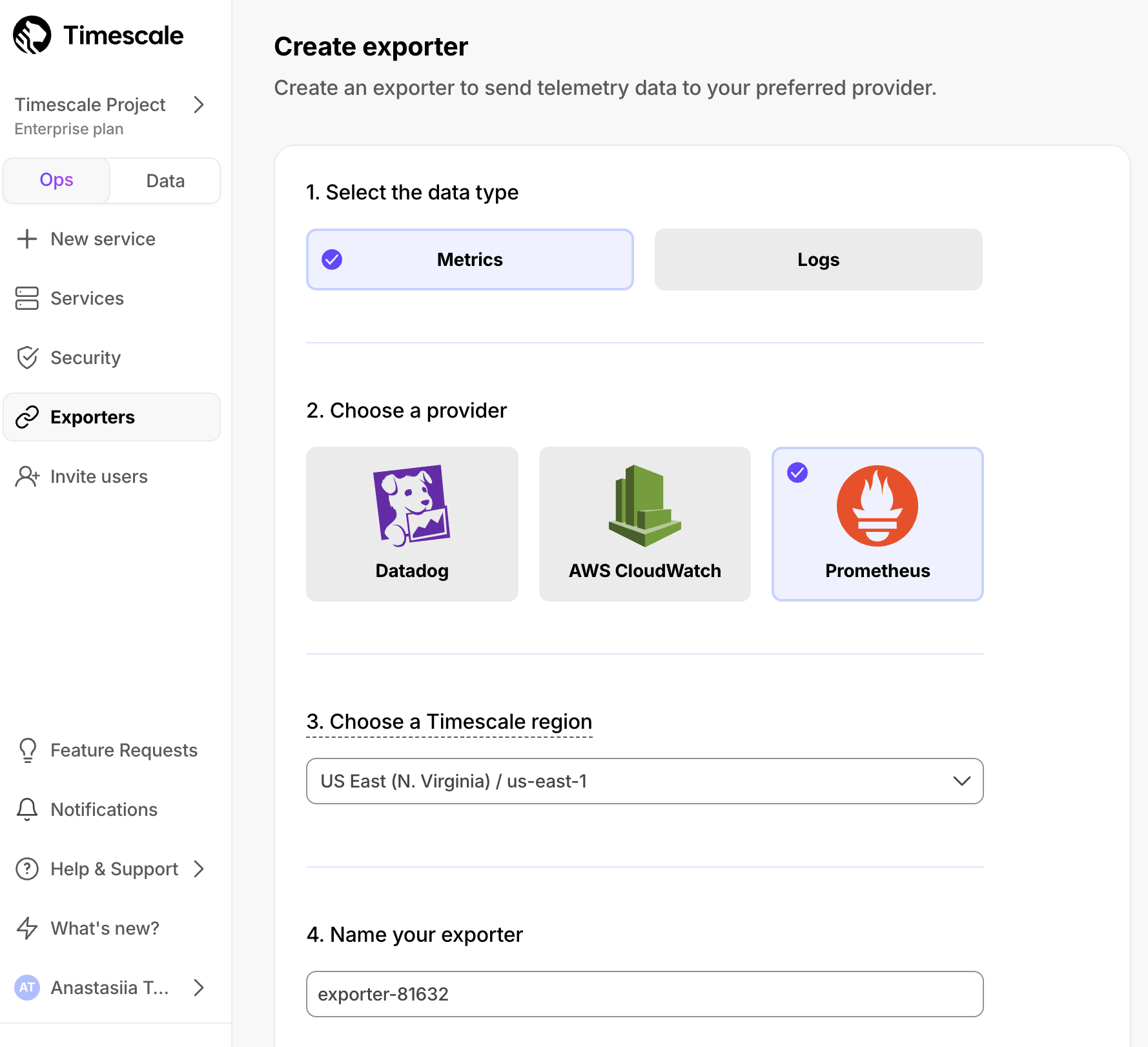1148x1047 pixels.
Task: Click the AT user avatar
Action: coord(27,988)
